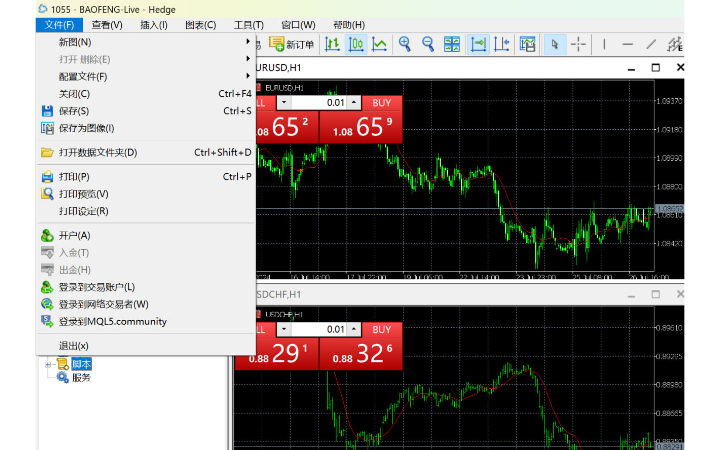Save chart as picture toolbar icon

pos(528,45)
